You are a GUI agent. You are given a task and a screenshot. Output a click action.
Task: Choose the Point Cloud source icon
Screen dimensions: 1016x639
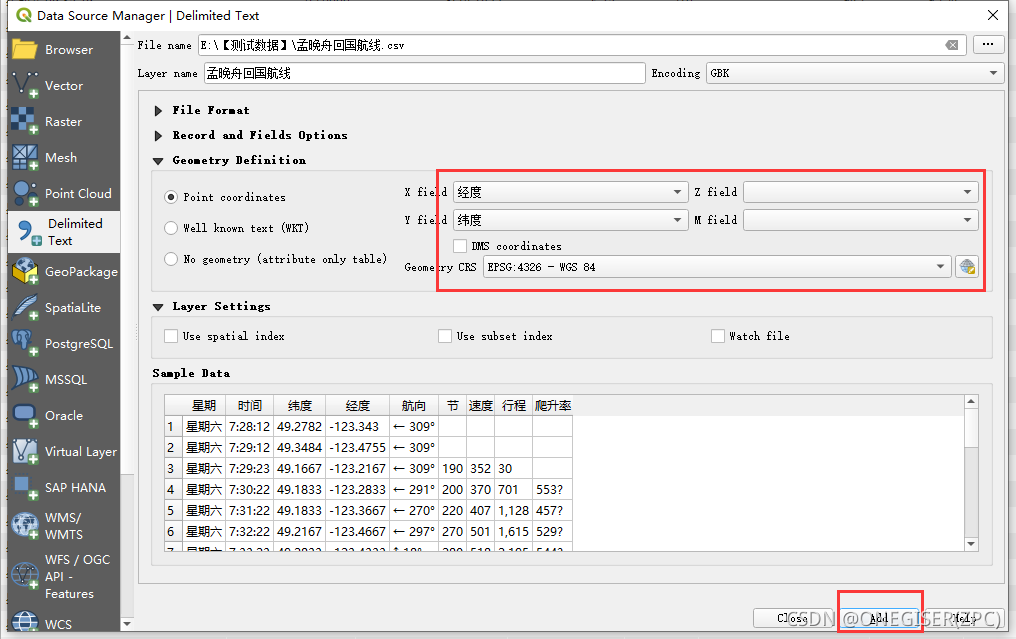[x=25, y=193]
